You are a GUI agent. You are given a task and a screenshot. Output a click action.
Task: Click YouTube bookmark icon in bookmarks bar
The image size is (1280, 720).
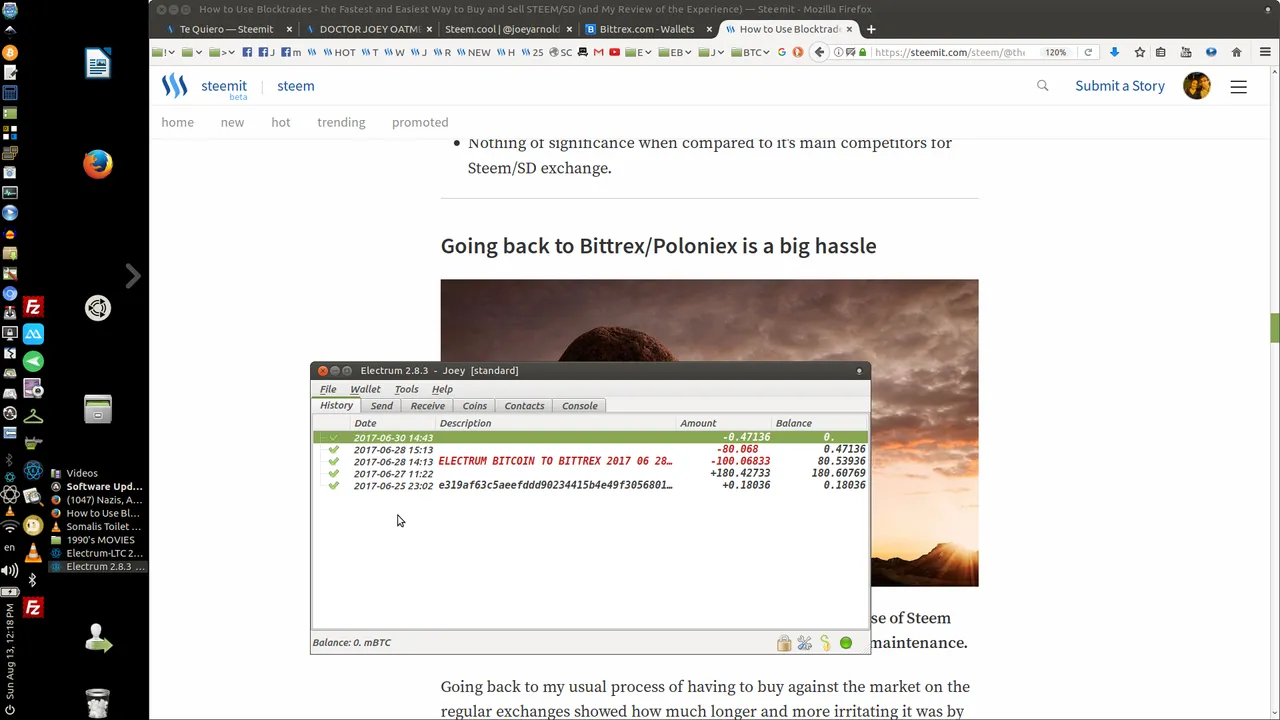(x=614, y=52)
